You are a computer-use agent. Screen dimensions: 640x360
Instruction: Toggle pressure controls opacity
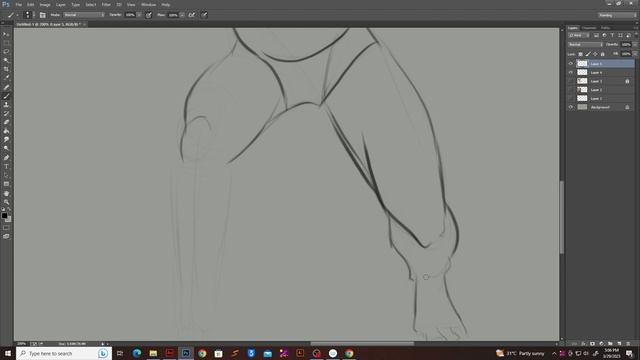(149, 15)
